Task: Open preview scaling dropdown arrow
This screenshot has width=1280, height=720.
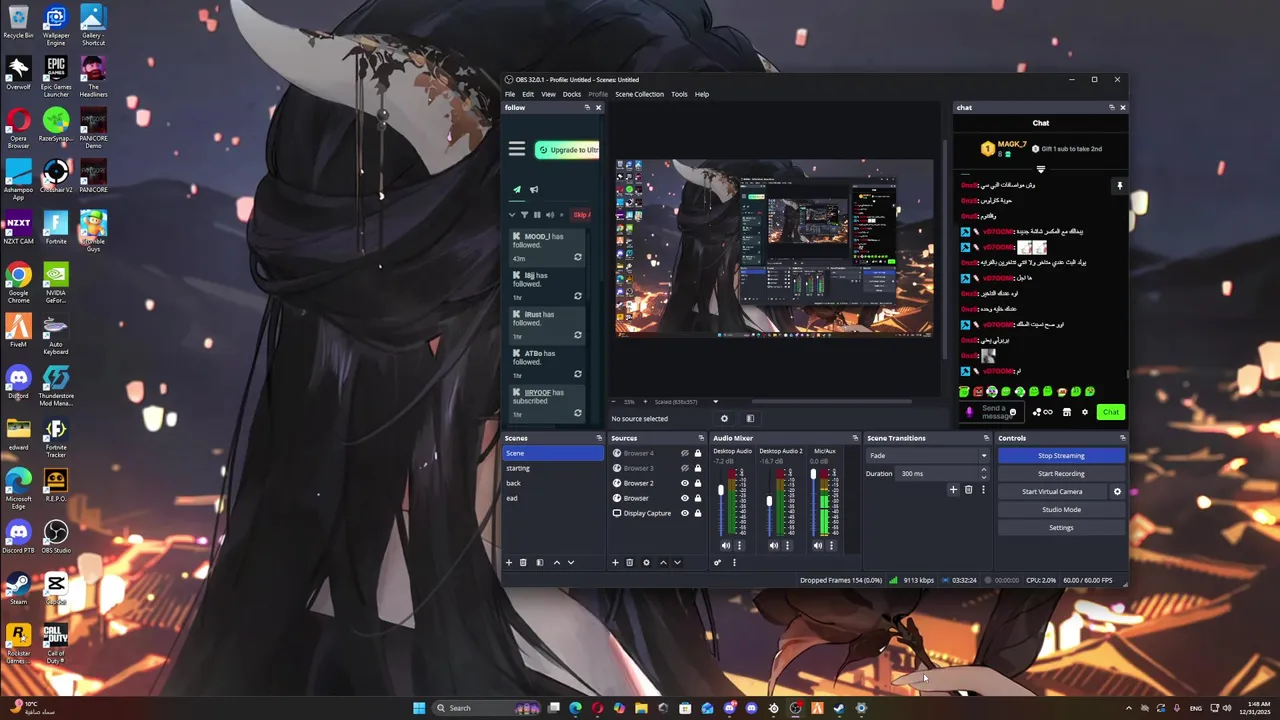Action: coord(715,402)
